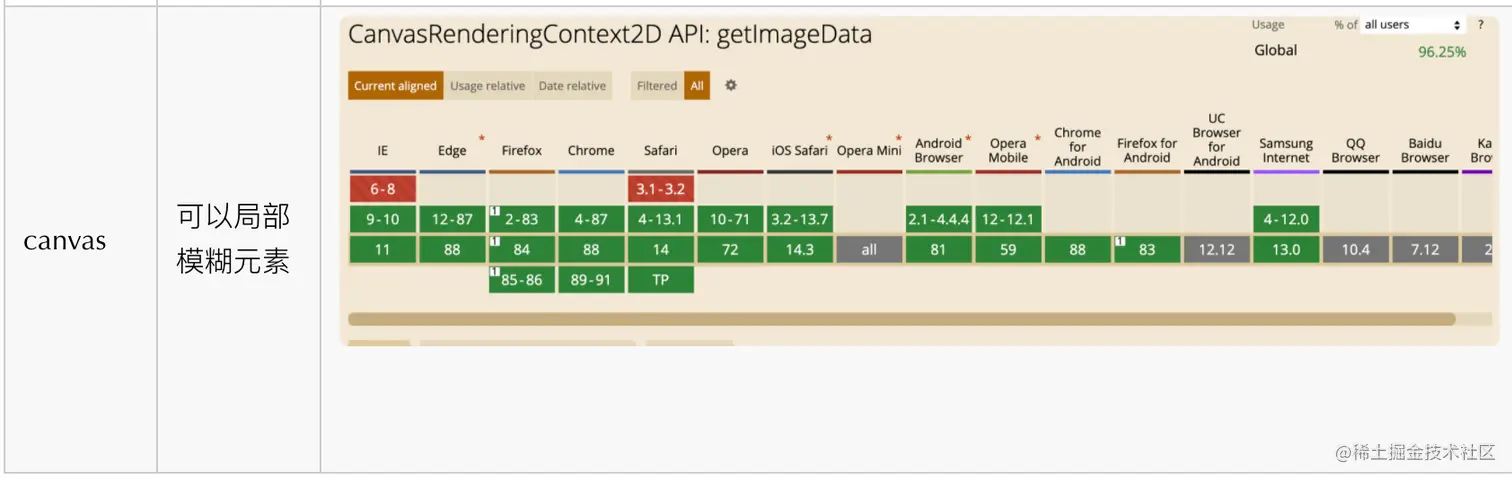The width and height of the screenshot is (1512, 479).
Task: Click the horizontal scrollbar under the table
Action: (900, 319)
